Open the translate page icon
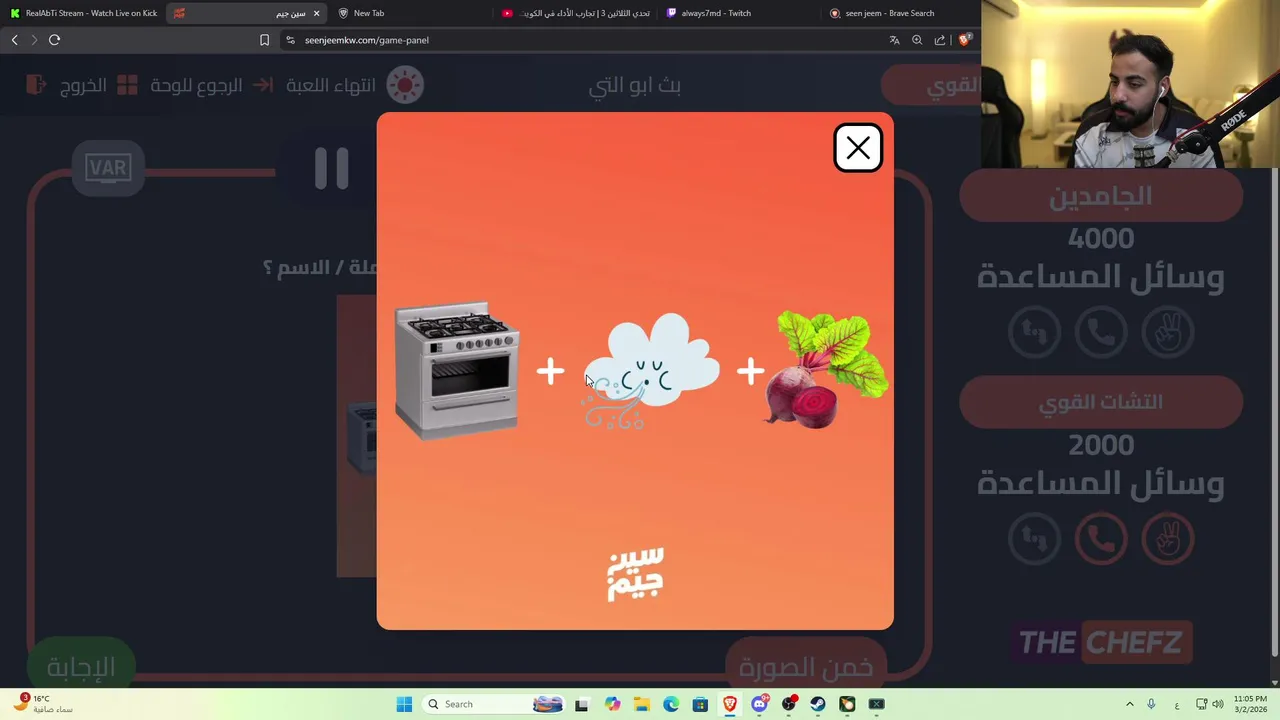Viewport: 1280px width, 720px height. (894, 40)
